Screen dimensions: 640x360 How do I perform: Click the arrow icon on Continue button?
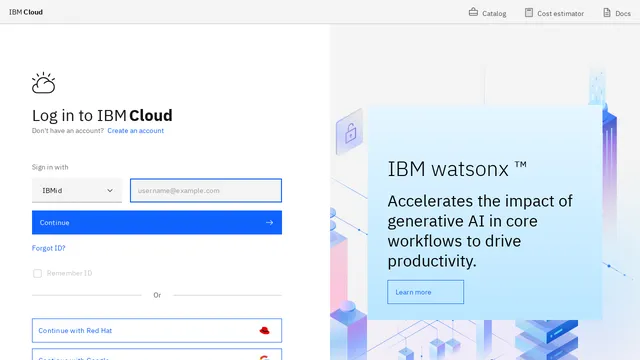pos(269,222)
